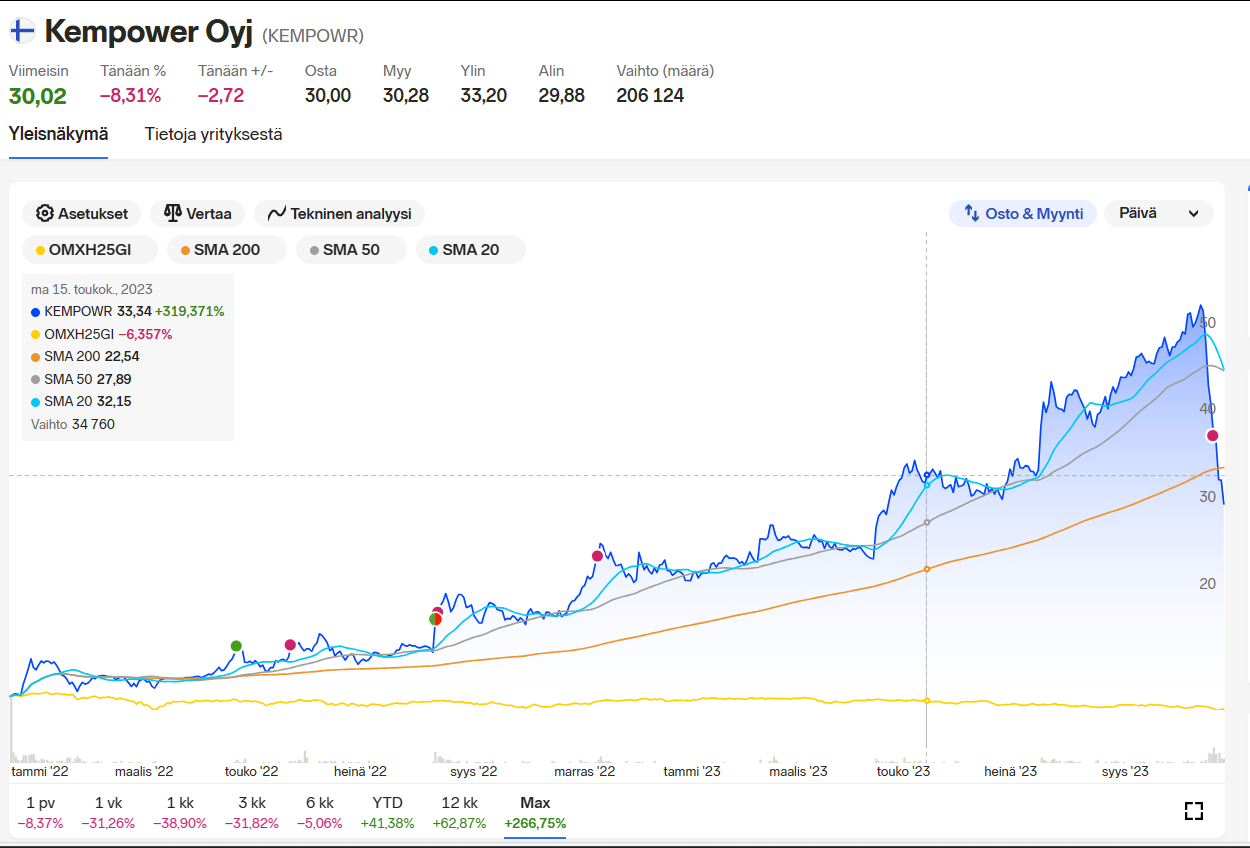Click the SMA 20 cyan color dot
1250x848 pixels.
click(432, 251)
